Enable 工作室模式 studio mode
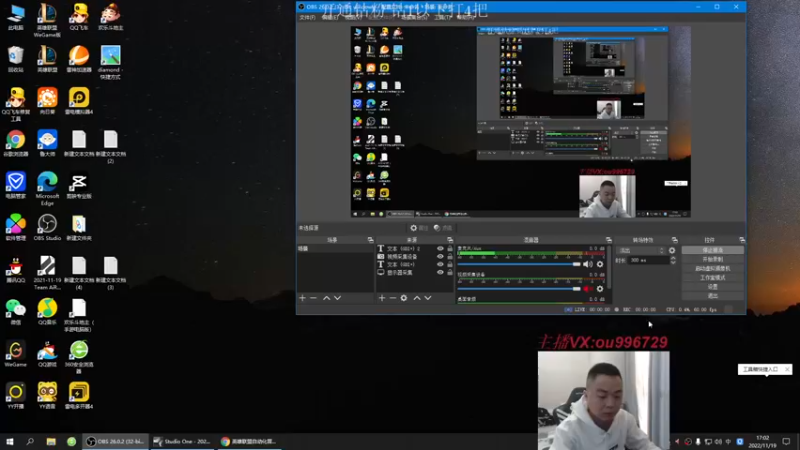Screen dimensions: 800x450 point(712,278)
